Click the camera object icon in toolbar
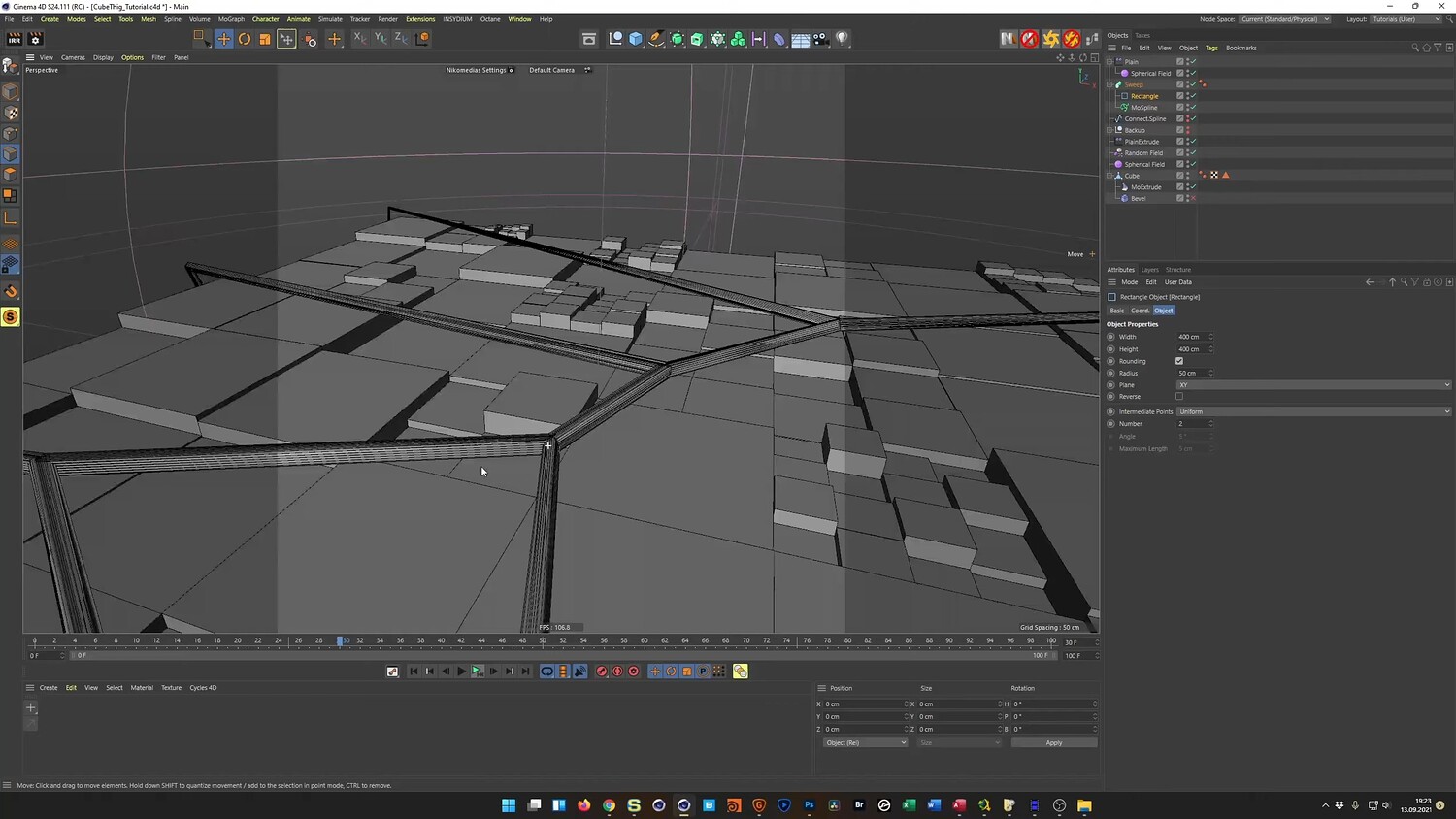 (x=820, y=39)
